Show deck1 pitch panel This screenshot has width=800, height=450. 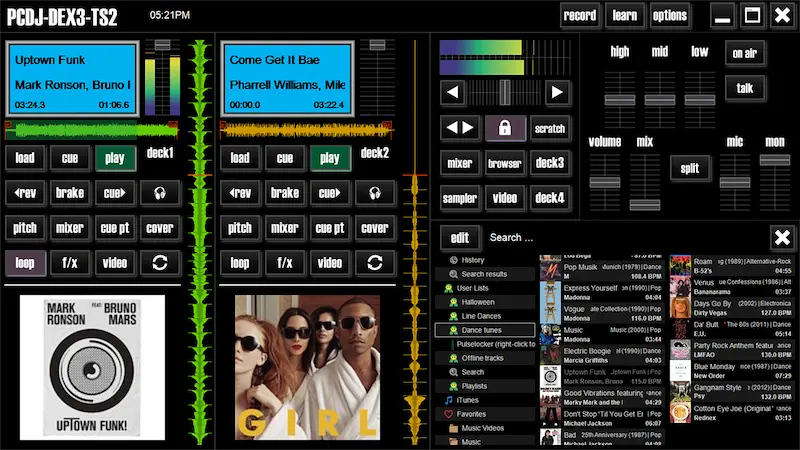point(25,228)
